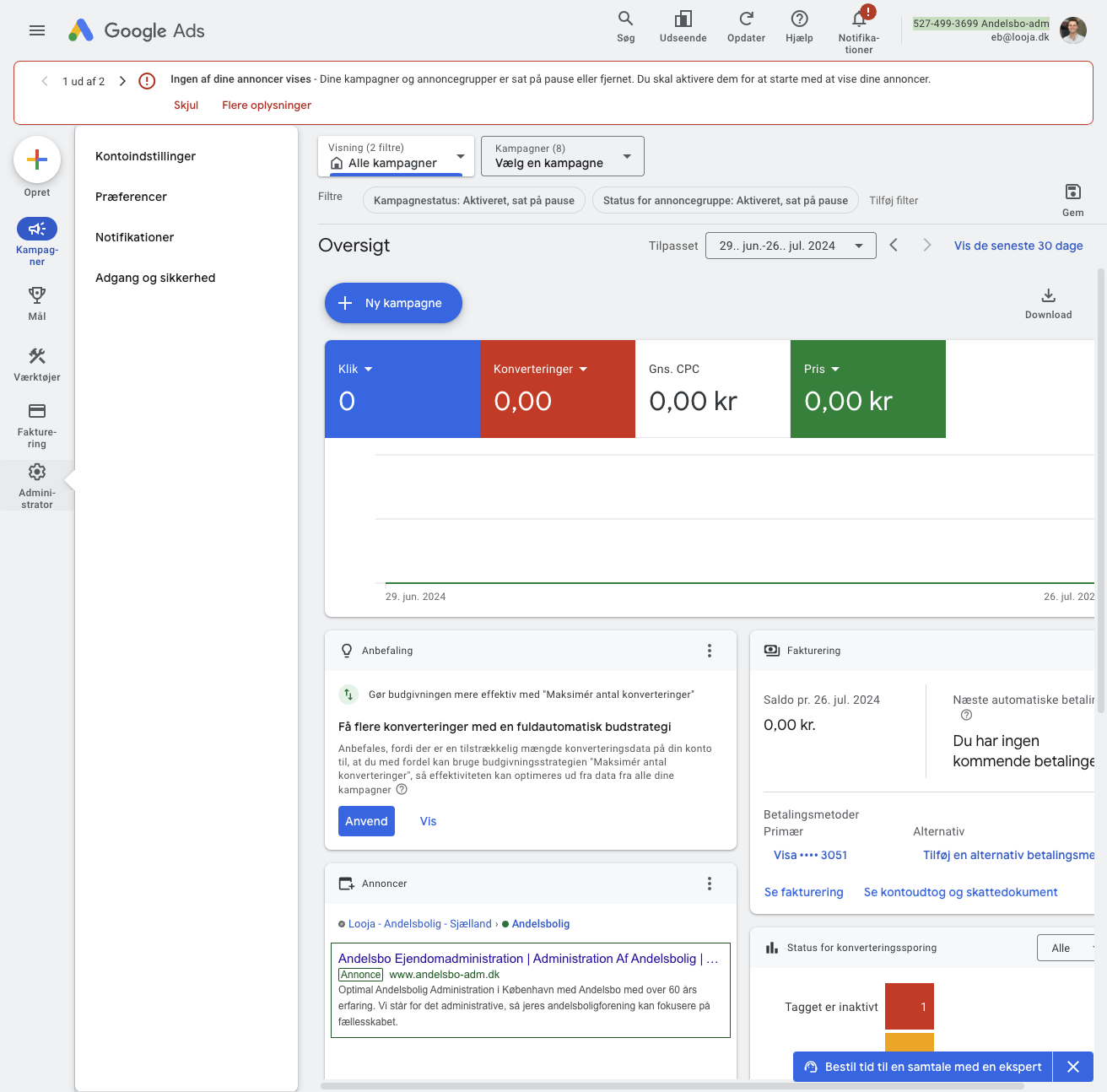Open Adgang og sikkerhed menu item
The height and width of the screenshot is (1092, 1107).
(x=155, y=278)
